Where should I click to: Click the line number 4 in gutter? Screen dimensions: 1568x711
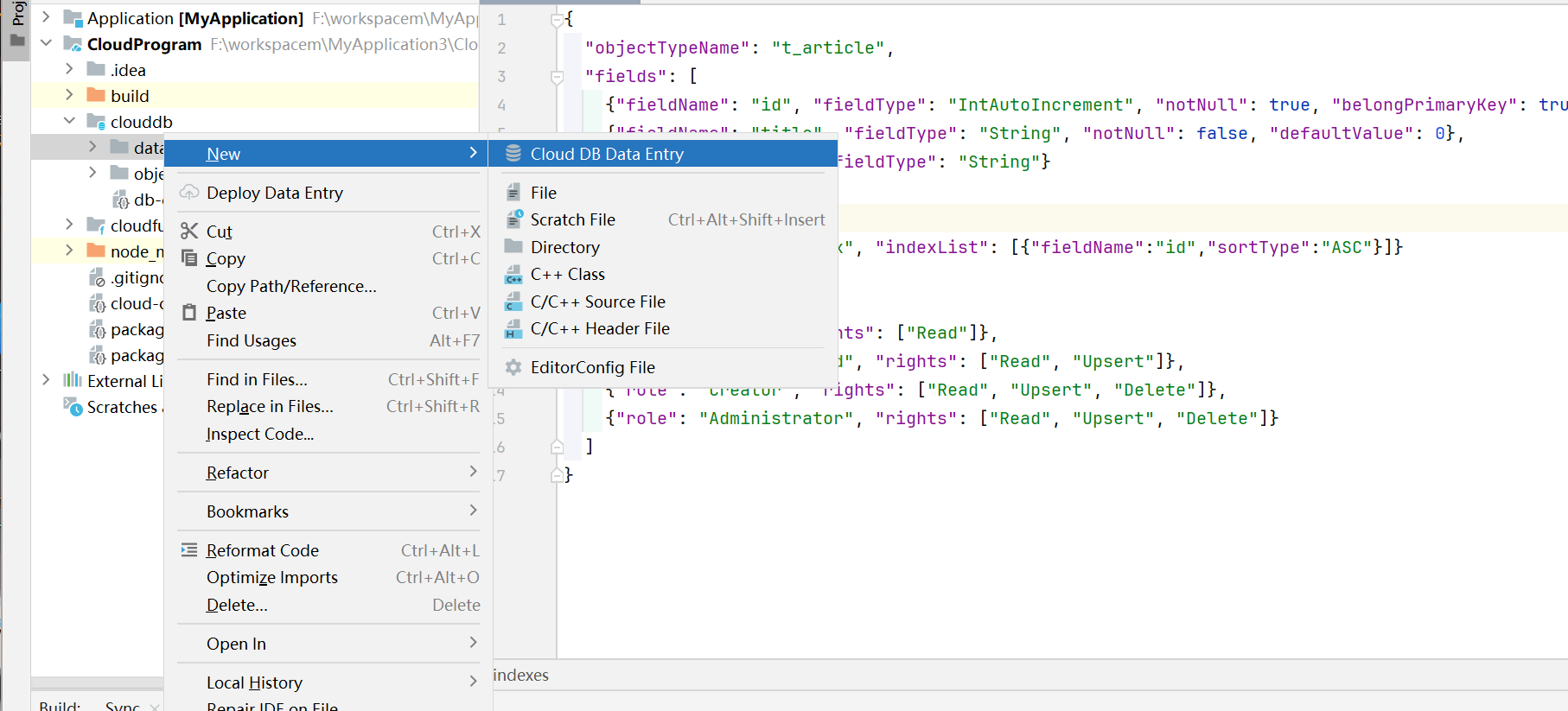(x=501, y=105)
